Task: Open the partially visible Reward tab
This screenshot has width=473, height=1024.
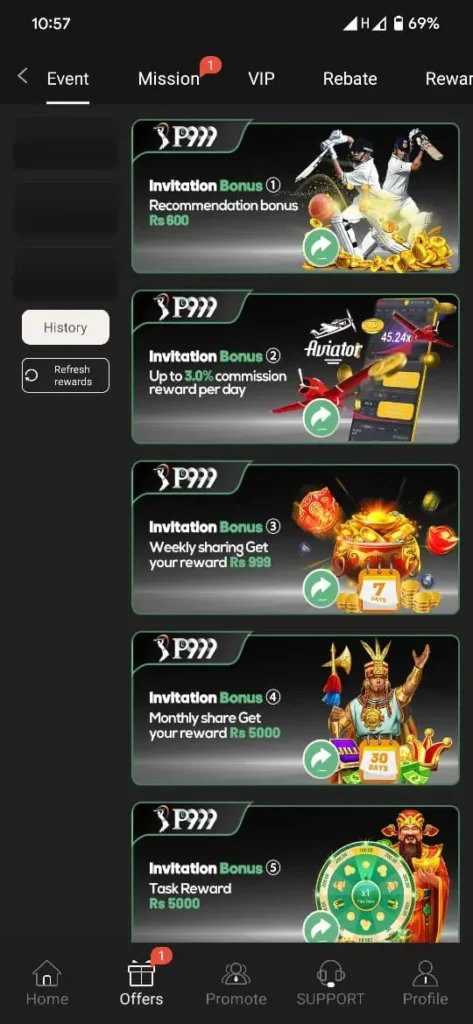Action: click(449, 79)
